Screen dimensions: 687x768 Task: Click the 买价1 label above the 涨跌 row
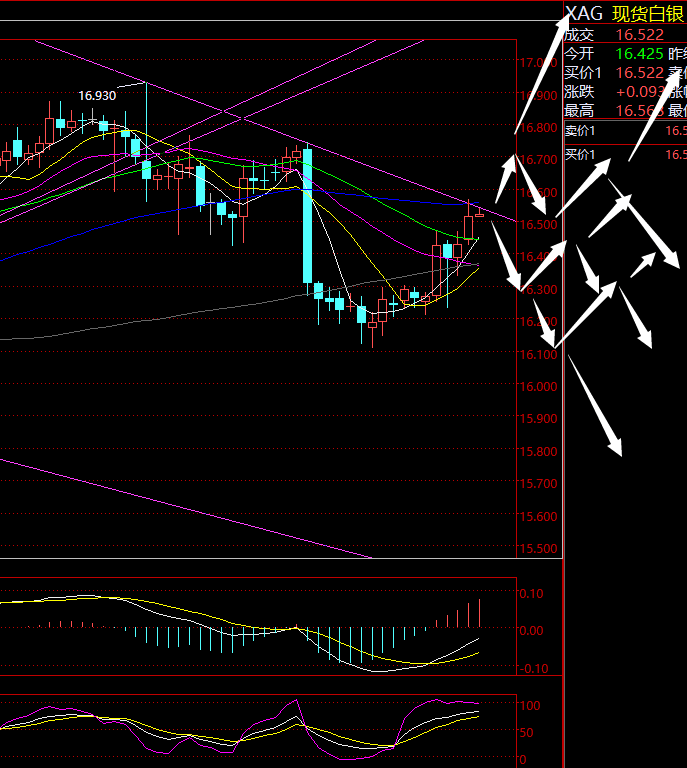coord(583,72)
